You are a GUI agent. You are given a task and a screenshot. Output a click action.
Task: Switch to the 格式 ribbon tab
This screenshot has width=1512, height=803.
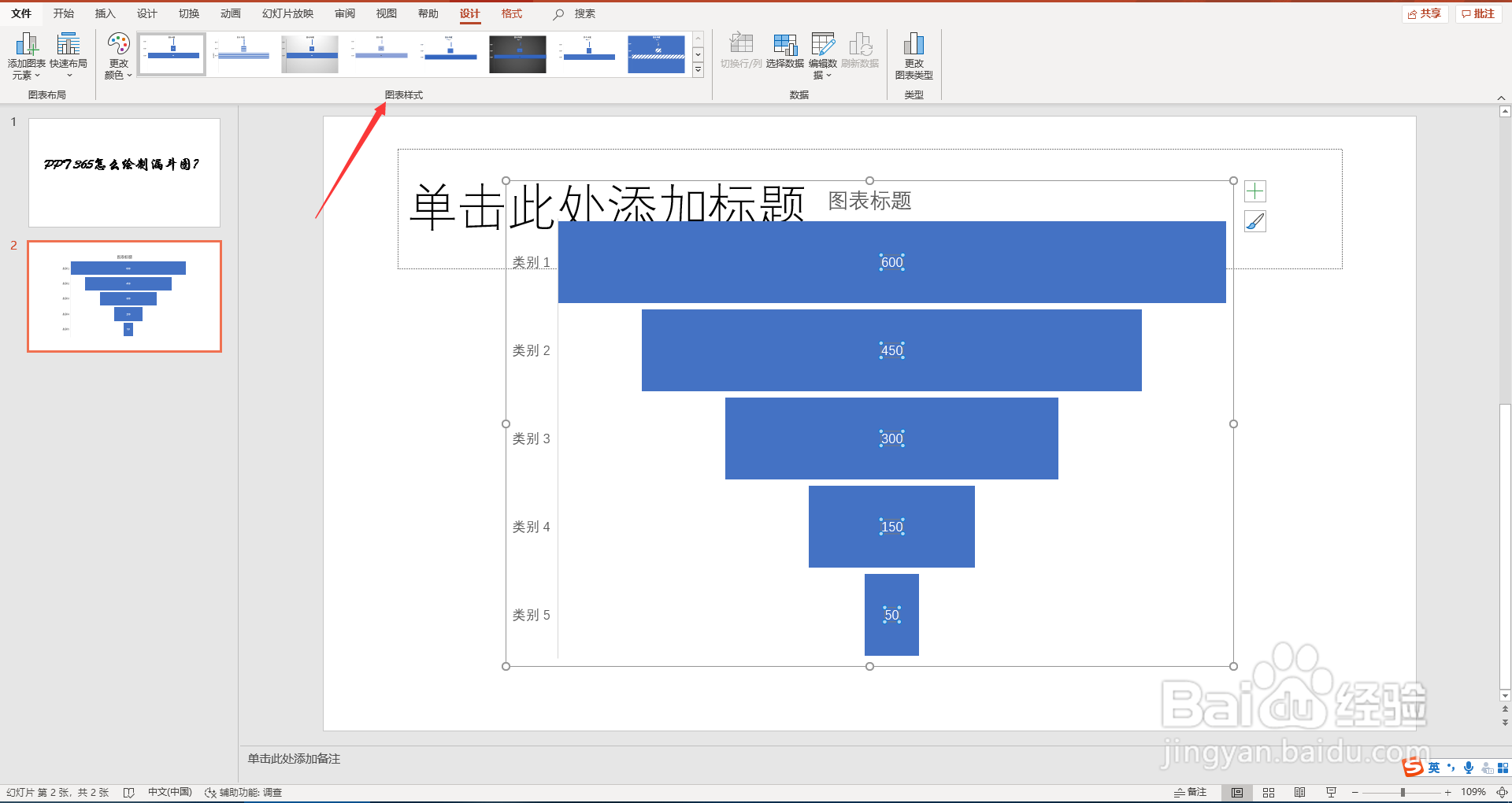pyautogui.click(x=511, y=13)
